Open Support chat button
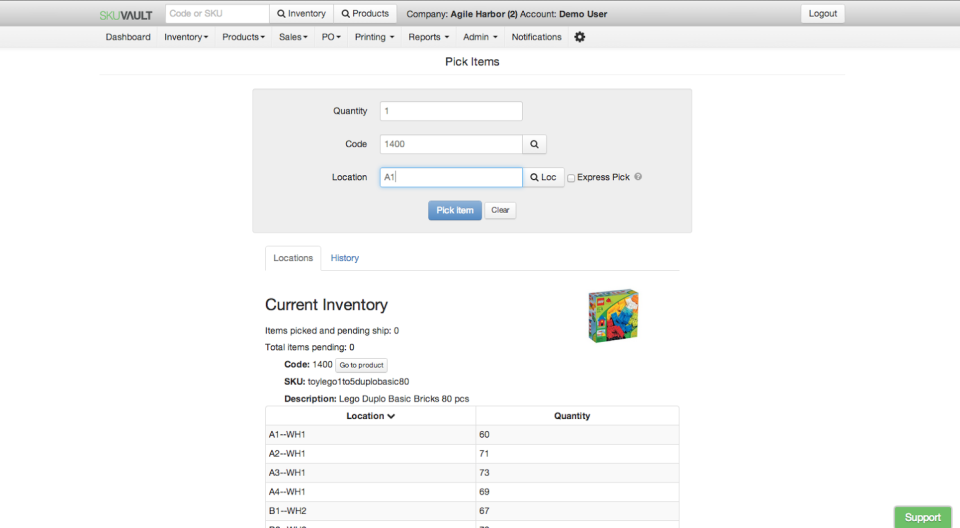Viewport: 960px width, 528px height. pyautogui.click(x=922, y=517)
